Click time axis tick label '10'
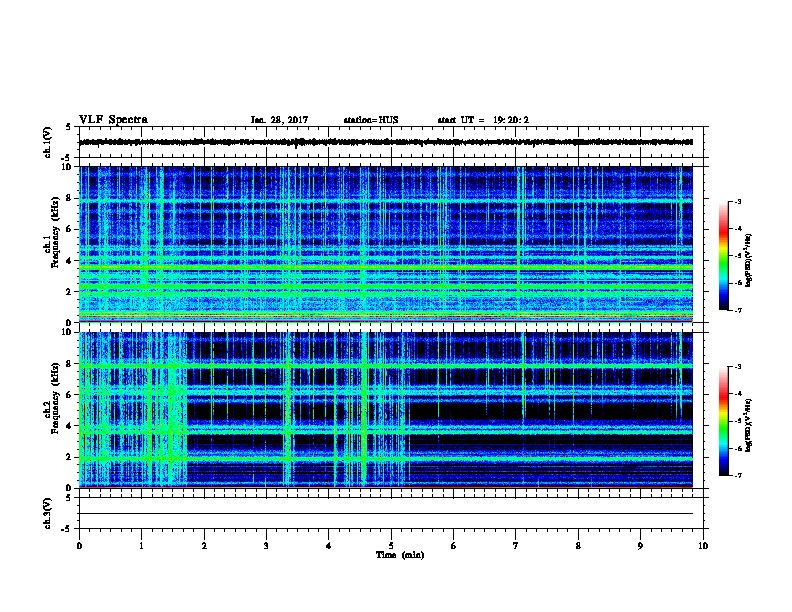The height and width of the screenshot is (612, 792). (703, 546)
